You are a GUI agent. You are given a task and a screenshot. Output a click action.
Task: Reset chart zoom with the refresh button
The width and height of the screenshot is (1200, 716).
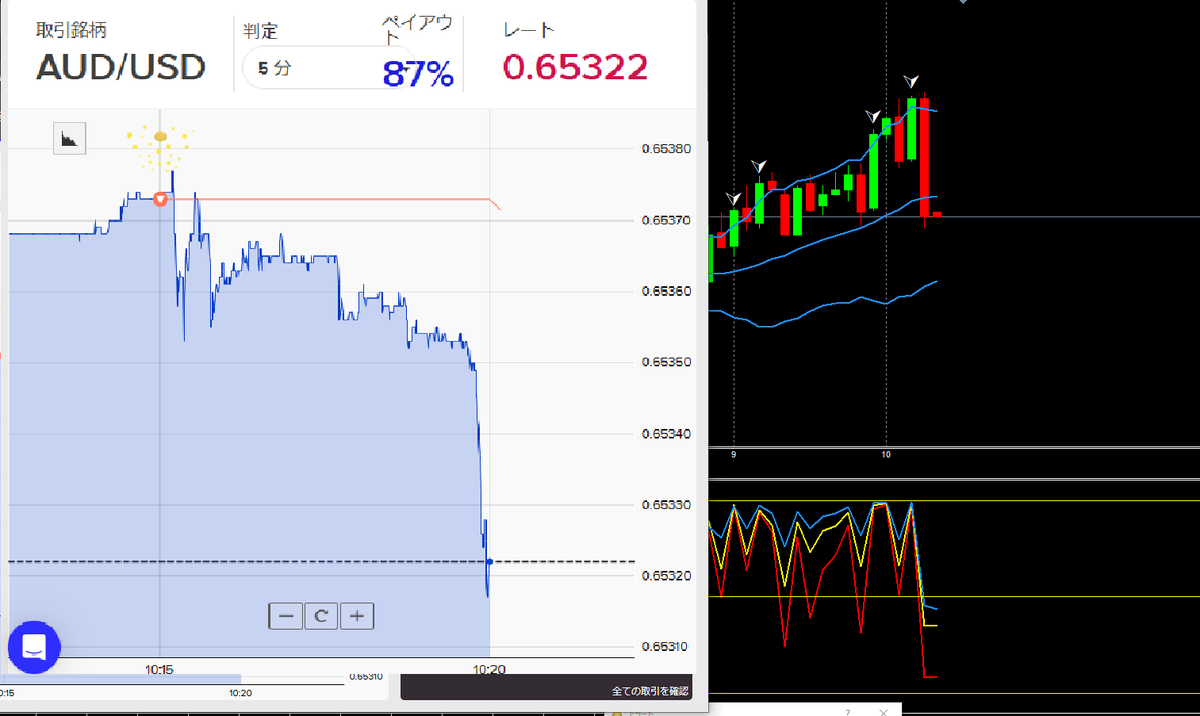pyautogui.click(x=321, y=616)
